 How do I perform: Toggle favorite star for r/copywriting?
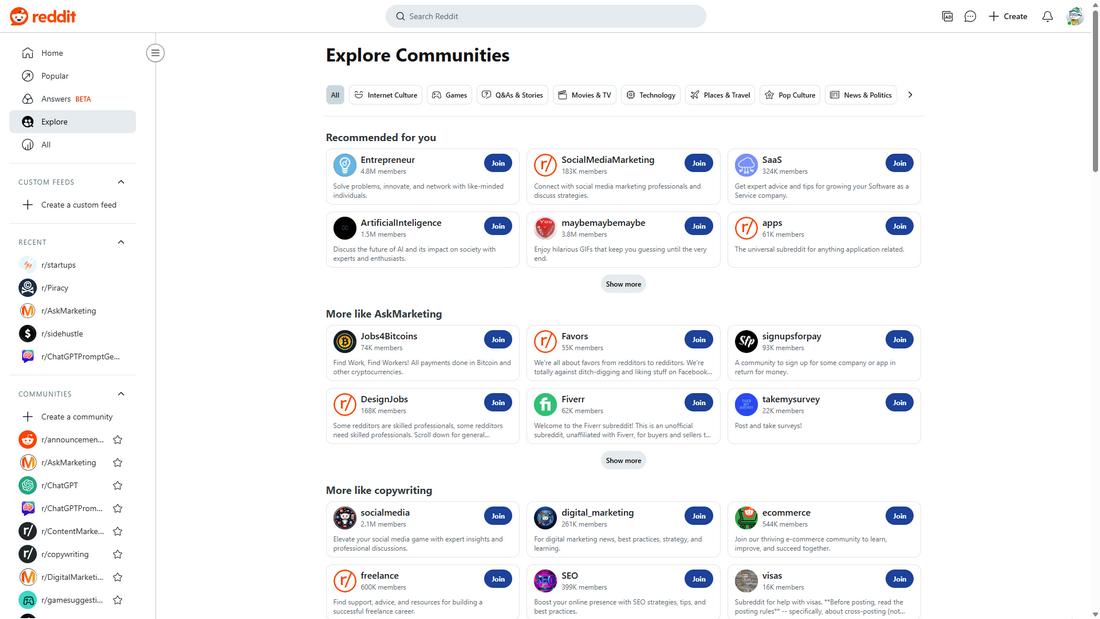(118, 554)
